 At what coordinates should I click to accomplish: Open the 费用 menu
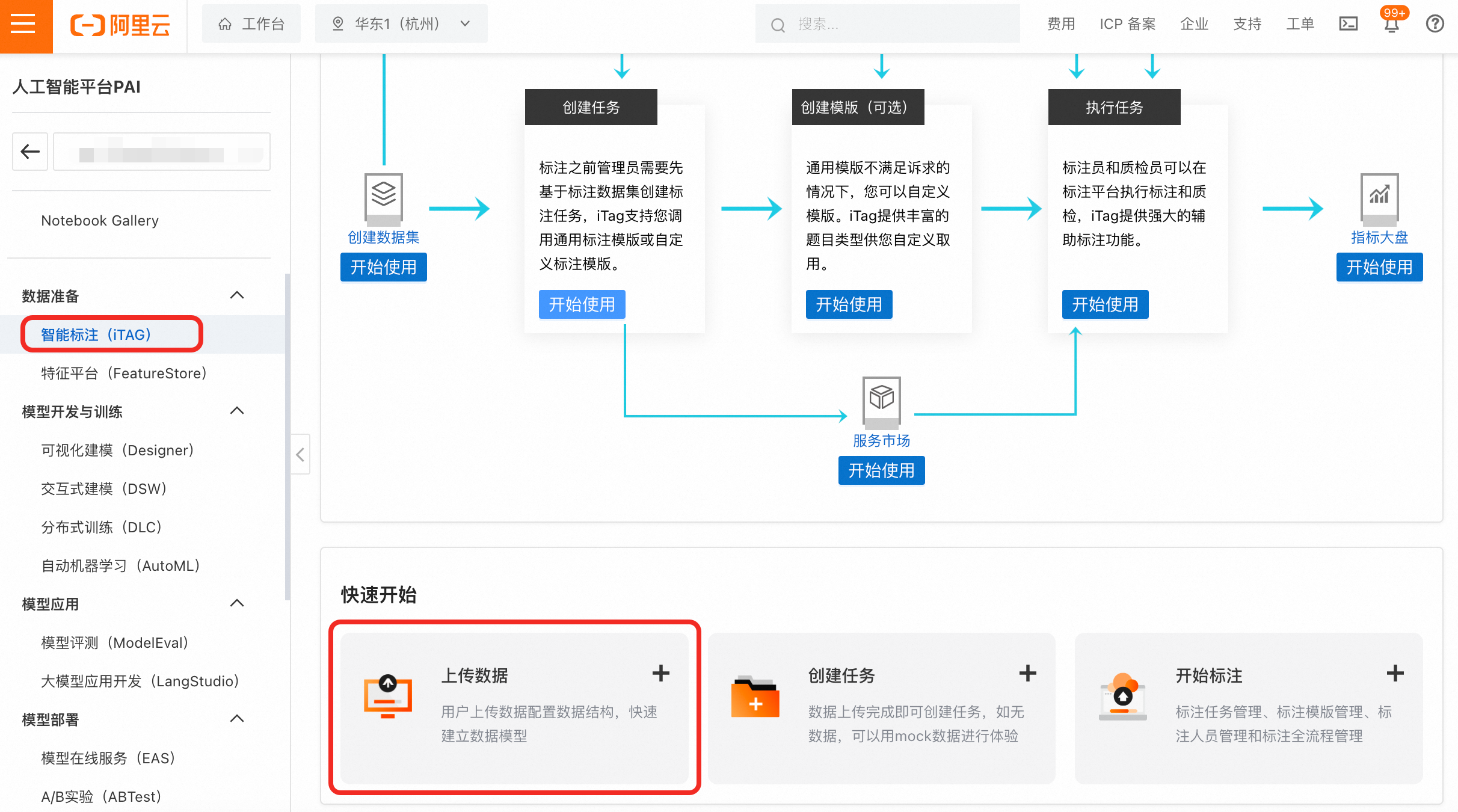1061,24
